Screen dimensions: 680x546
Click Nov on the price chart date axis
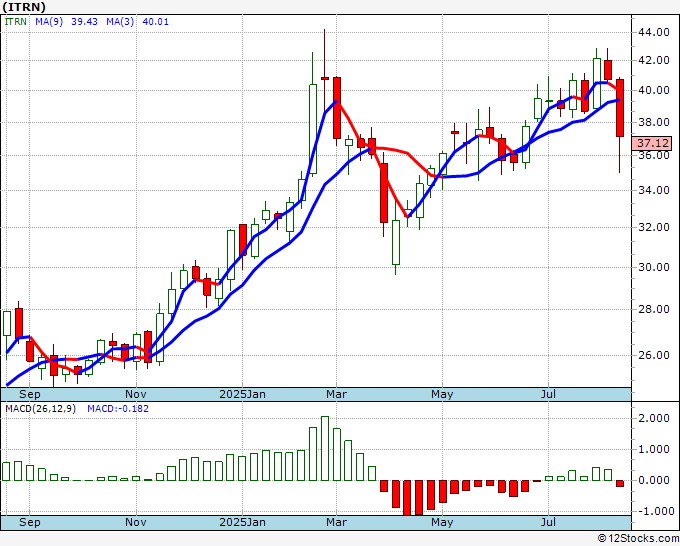136,394
